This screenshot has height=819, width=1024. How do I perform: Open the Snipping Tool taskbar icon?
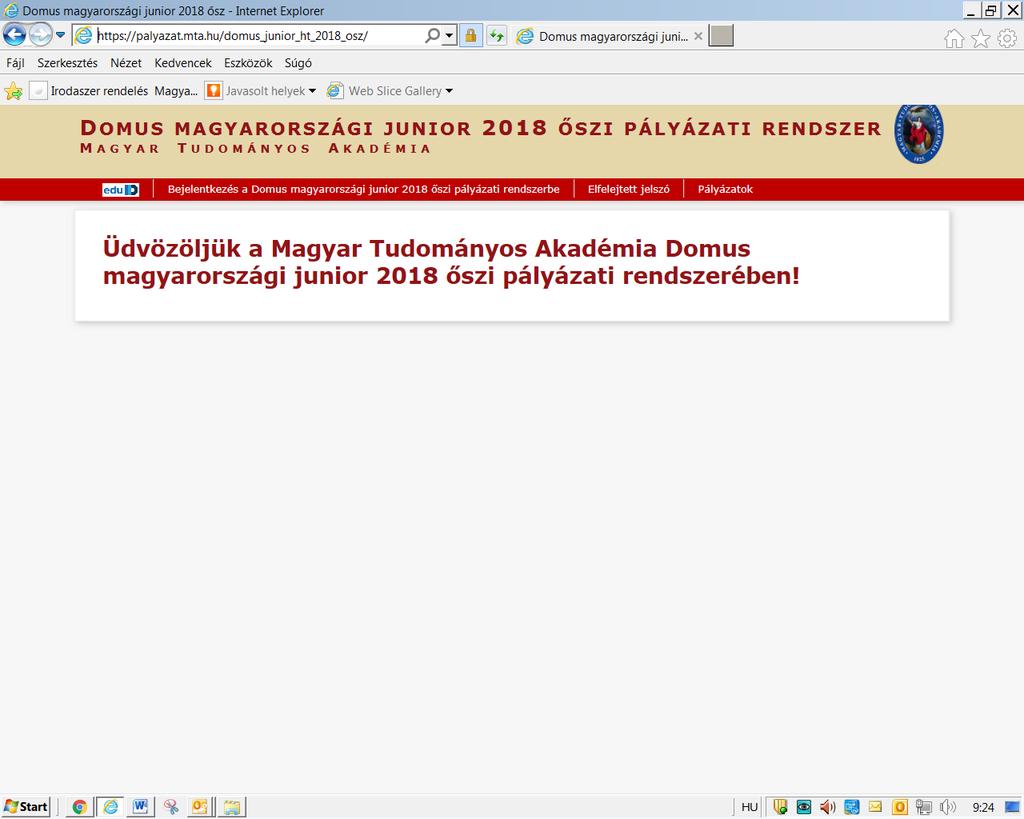coord(171,807)
